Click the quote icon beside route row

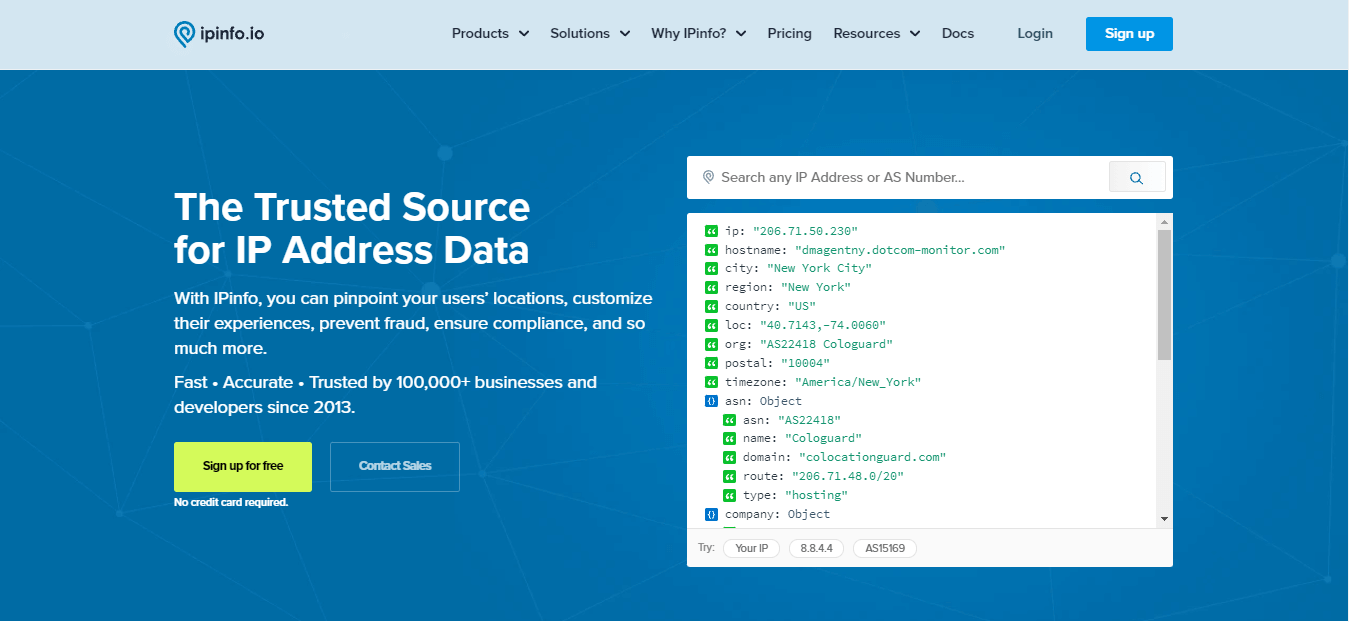729,477
